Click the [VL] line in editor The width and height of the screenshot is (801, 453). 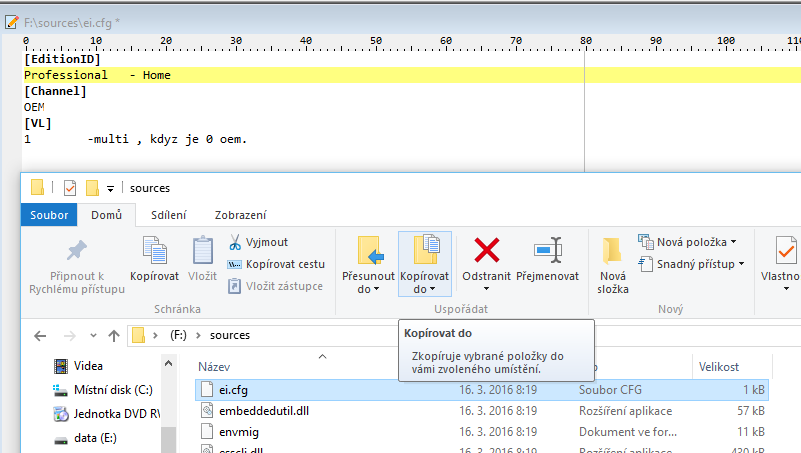[x=38, y=123]
